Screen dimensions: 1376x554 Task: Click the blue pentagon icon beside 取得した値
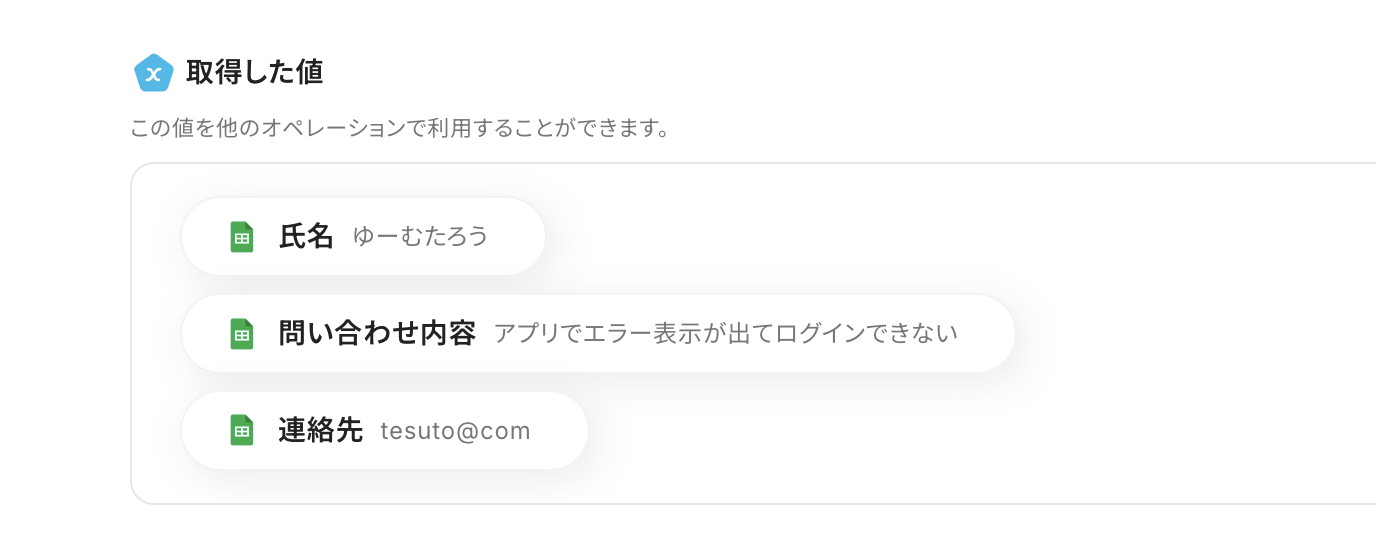(x=154, y=73)
